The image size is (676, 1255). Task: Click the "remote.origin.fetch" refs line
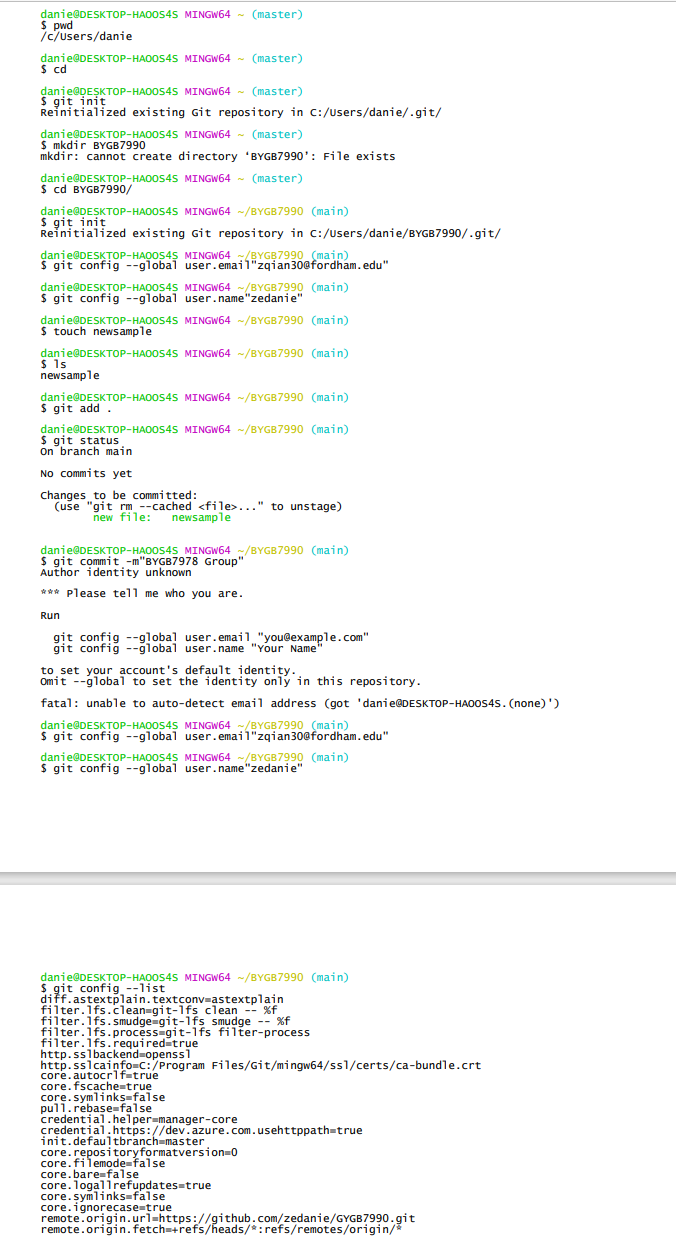(221, 1229)
